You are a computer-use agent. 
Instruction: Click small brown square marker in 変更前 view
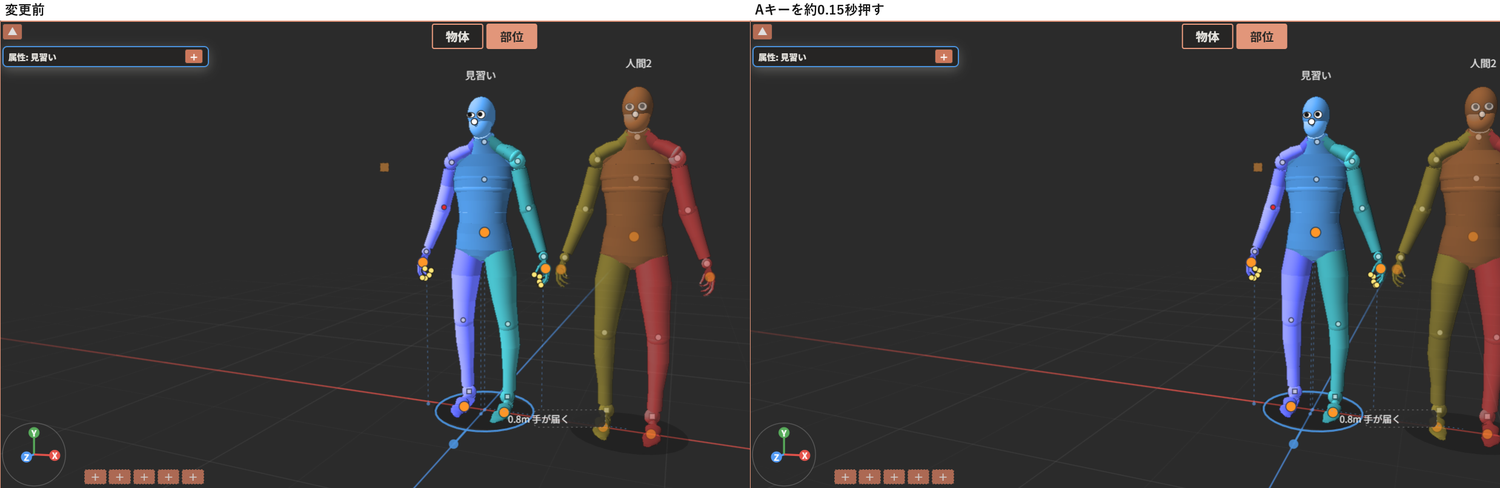[x=384, y=167]
